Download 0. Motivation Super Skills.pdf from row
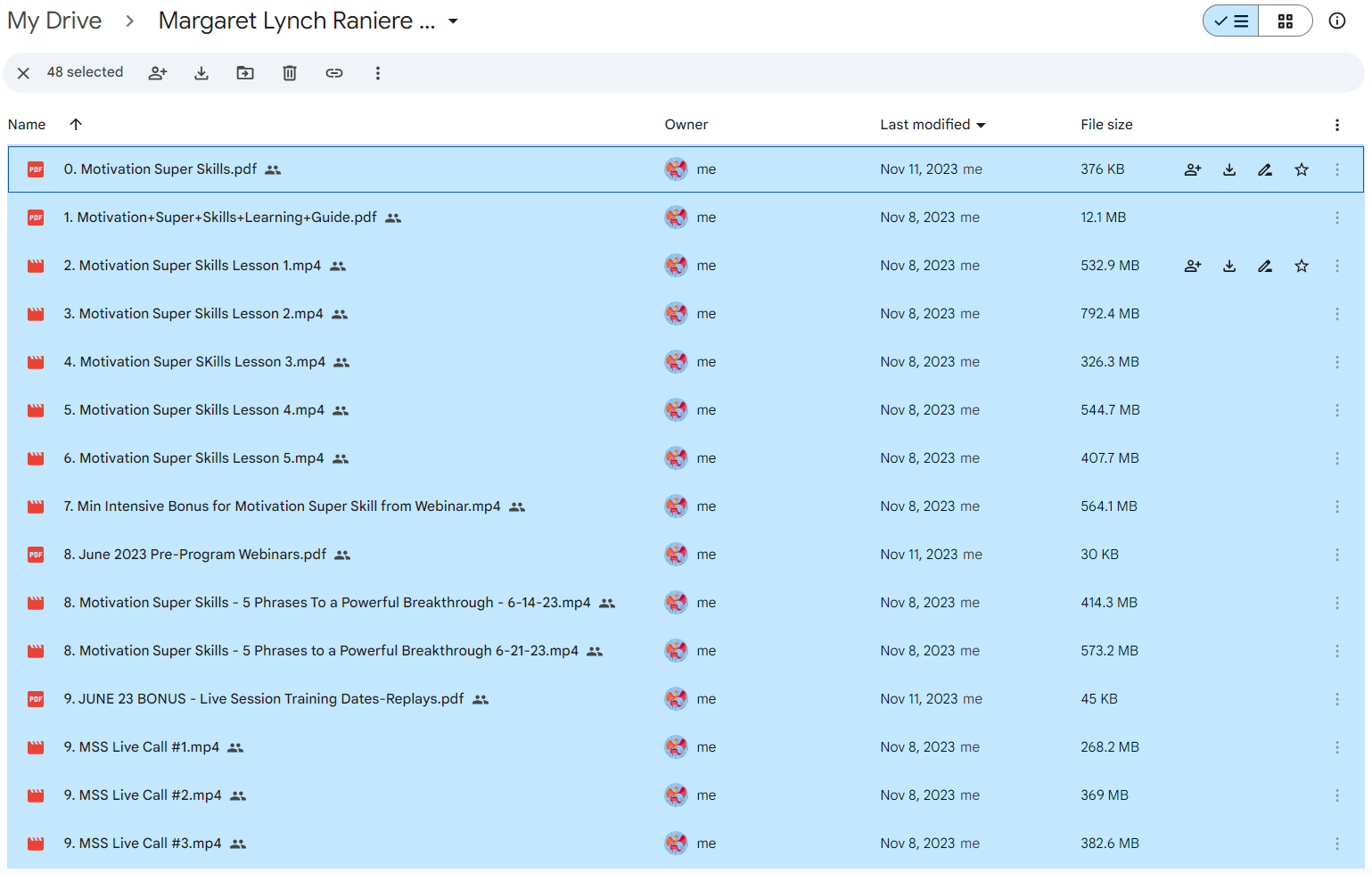The height and width of the screenshot is (873, 1372). (x=1229, y=169)
